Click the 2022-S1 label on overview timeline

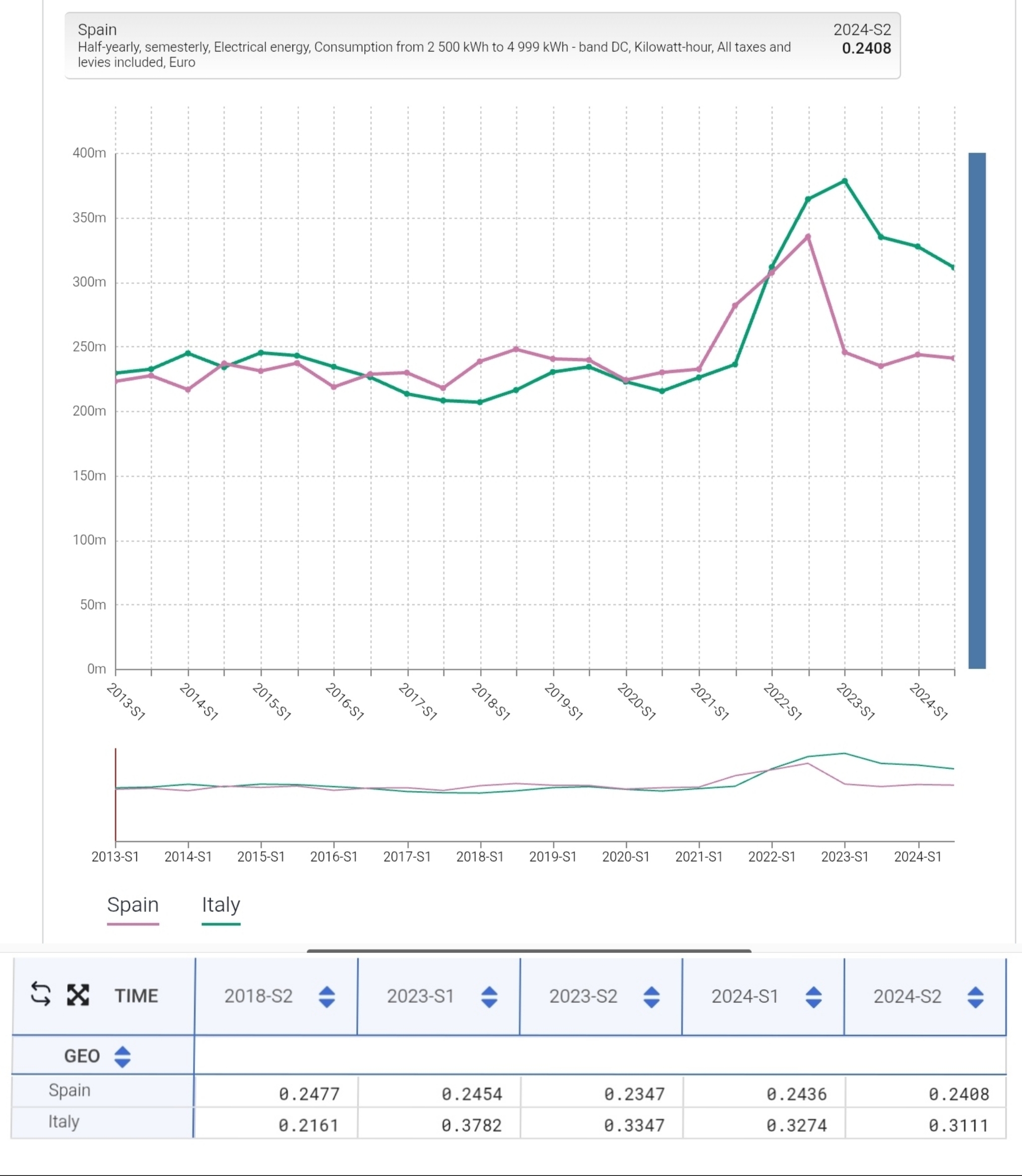pyautogui.click(x=771, y=857)
